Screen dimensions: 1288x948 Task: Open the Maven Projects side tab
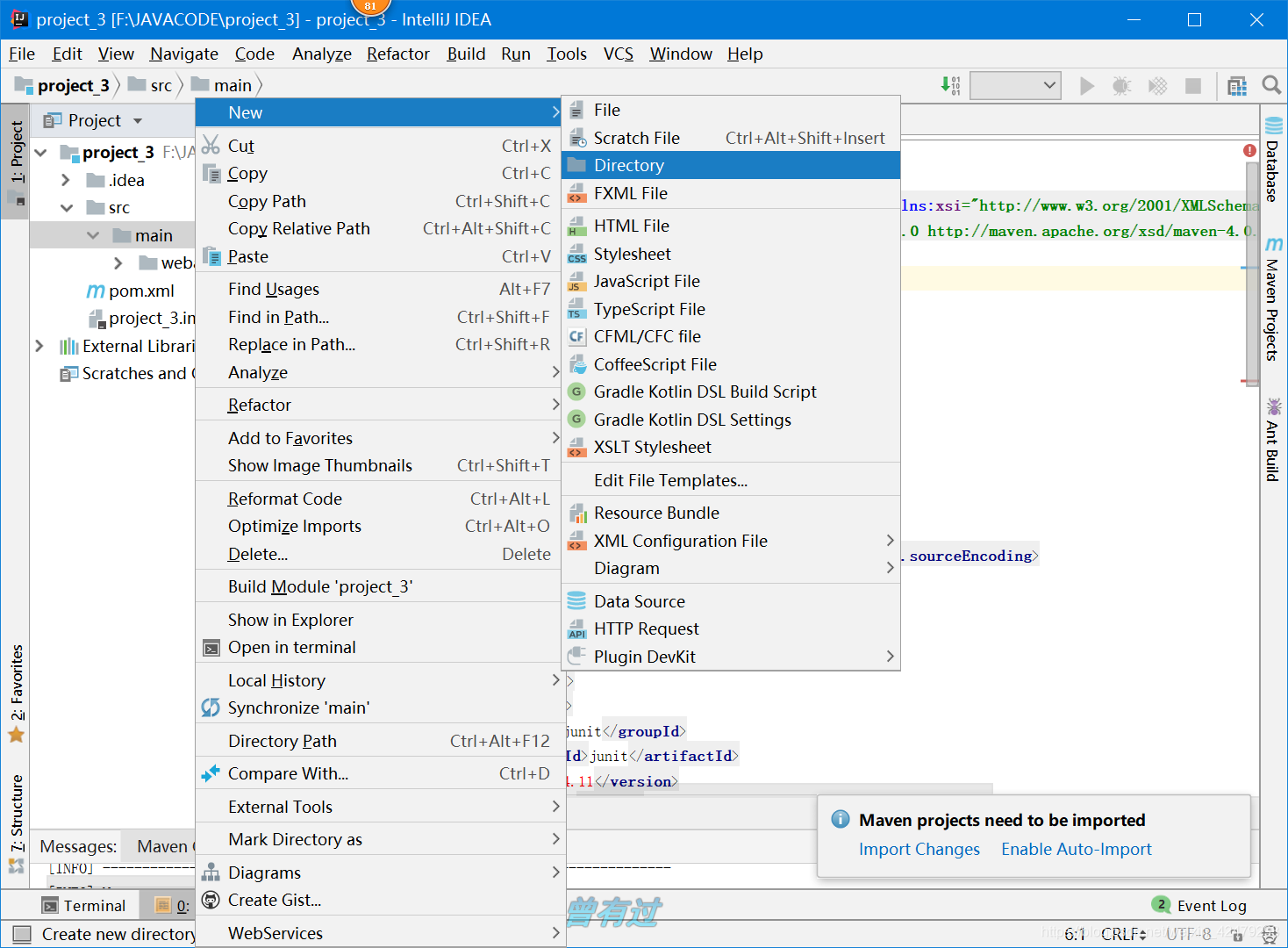[1273, 298]
